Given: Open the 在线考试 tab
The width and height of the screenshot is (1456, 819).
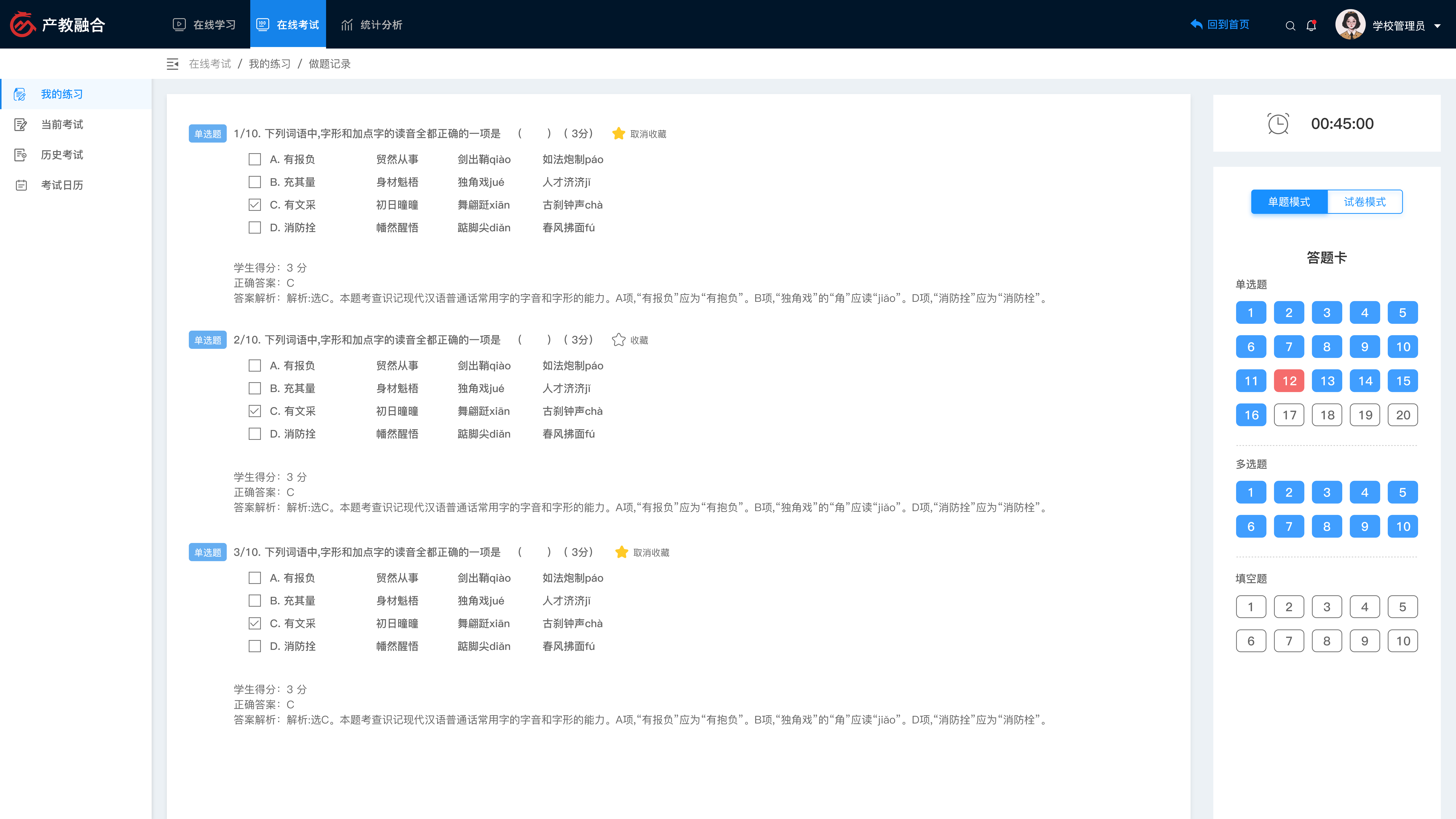Looking at the screenshot, I should 288,24.
